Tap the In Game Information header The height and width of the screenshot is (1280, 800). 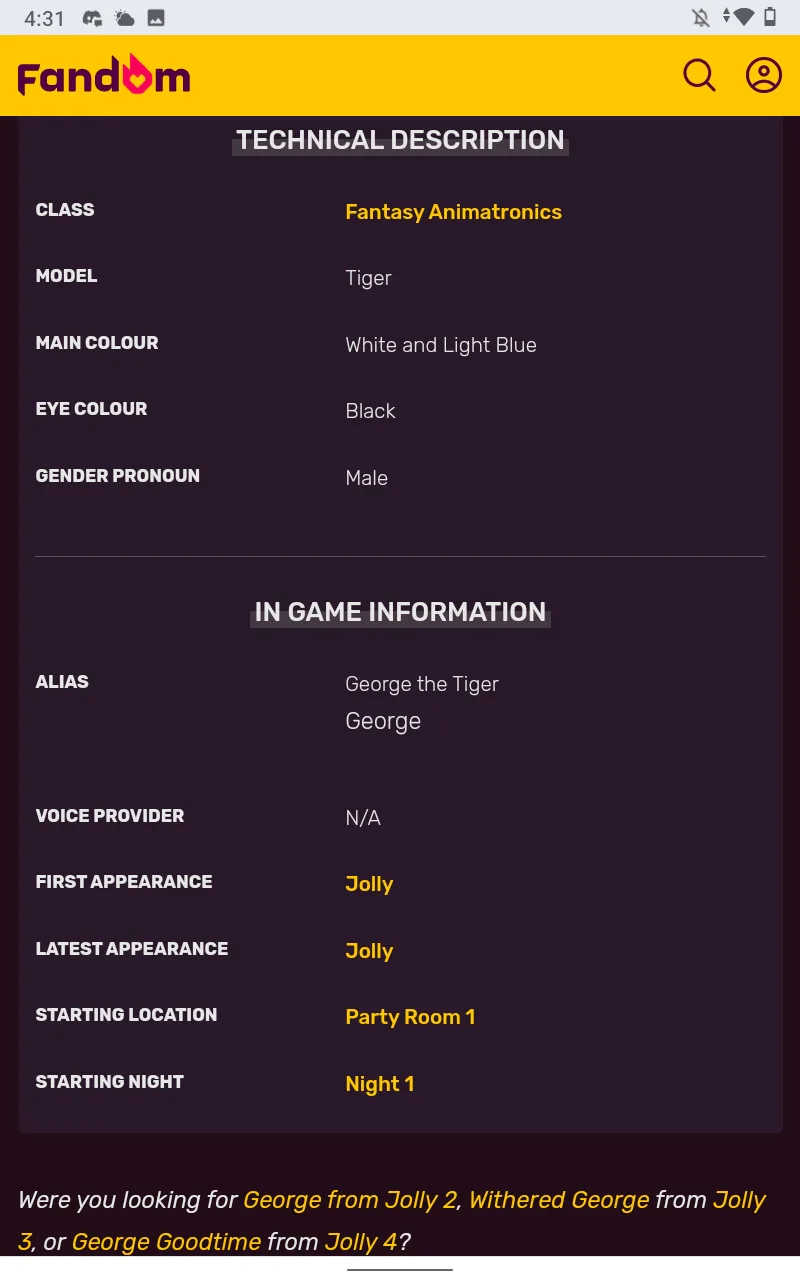point(400,612)
